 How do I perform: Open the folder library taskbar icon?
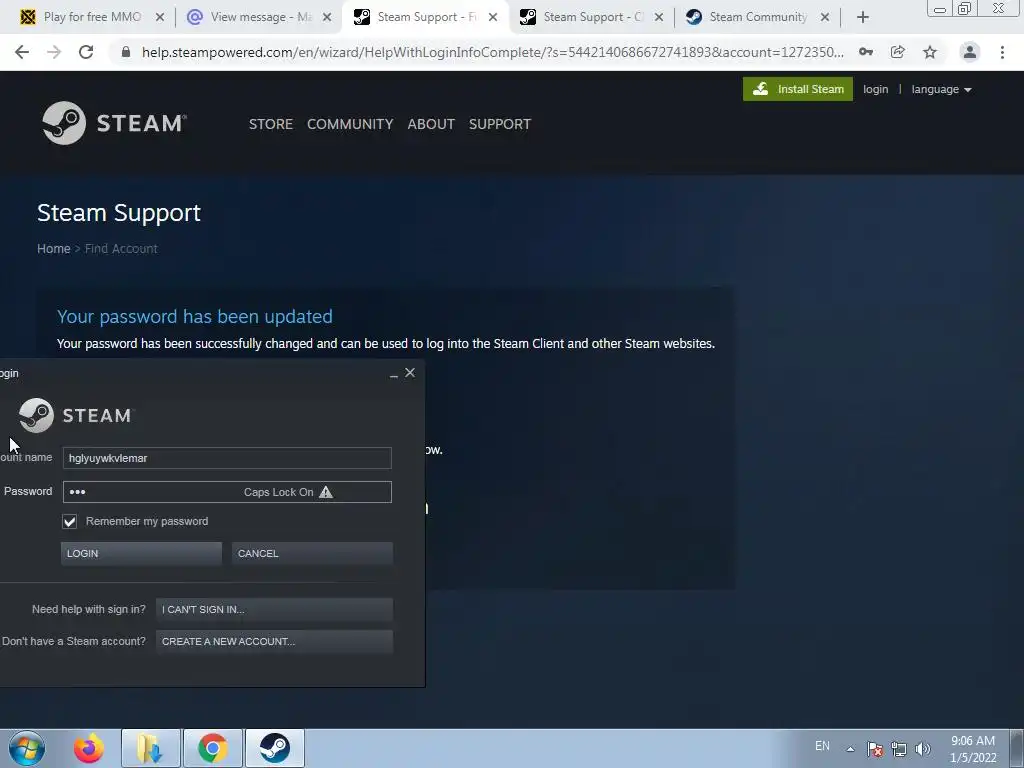150,748
